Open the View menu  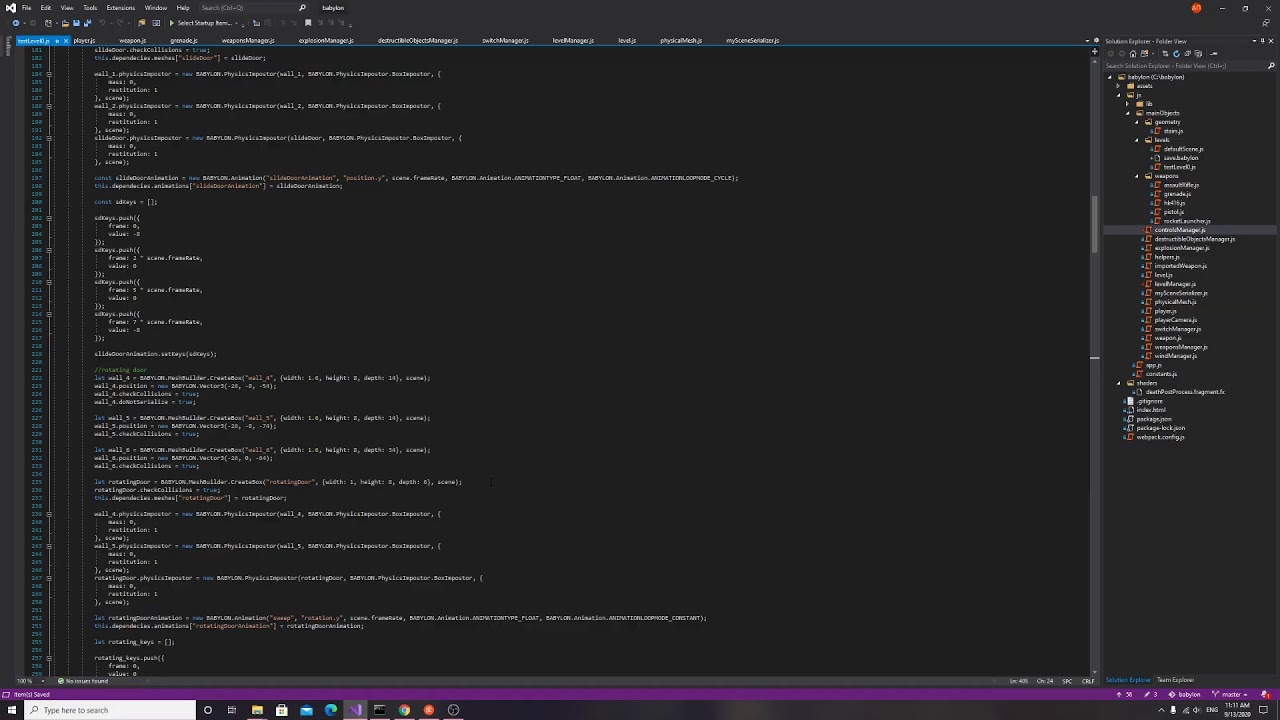click(x=67, y=8)
